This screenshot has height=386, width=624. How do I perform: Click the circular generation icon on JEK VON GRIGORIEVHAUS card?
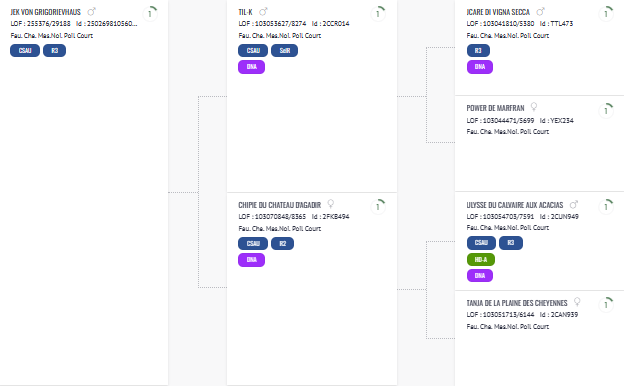tap(150, 14)
